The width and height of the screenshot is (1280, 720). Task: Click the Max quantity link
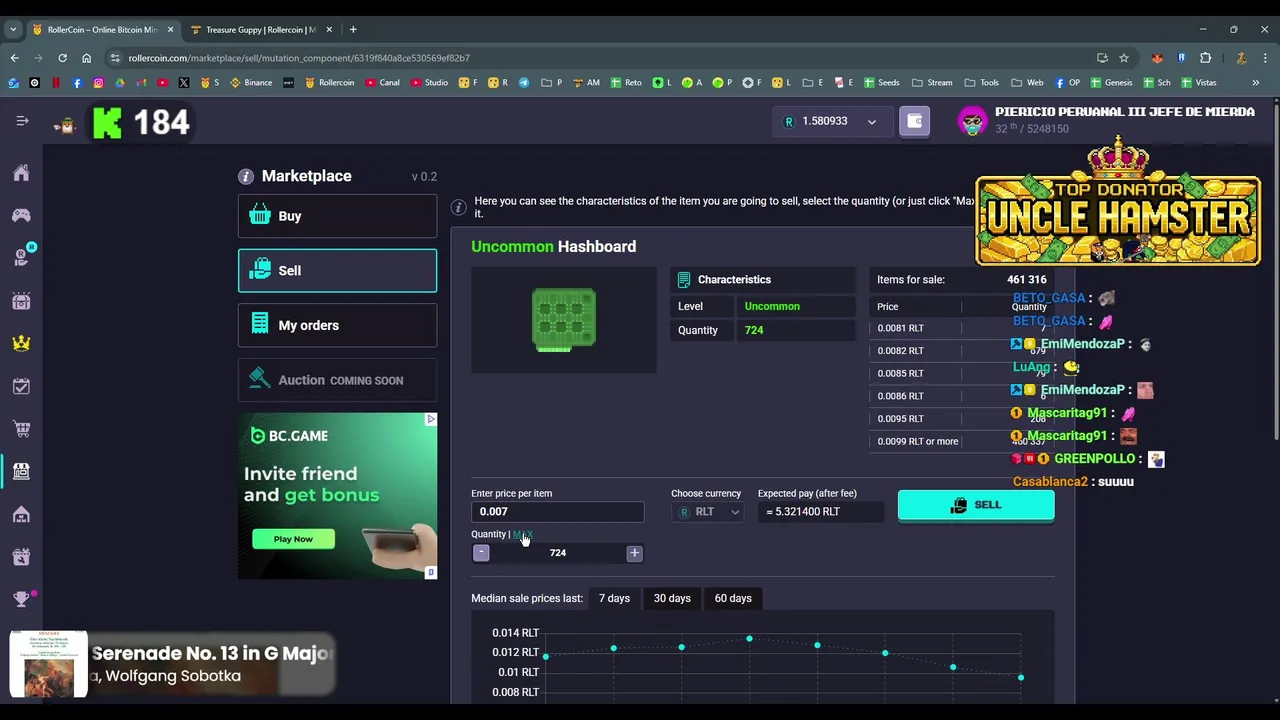tap(522, 534)
